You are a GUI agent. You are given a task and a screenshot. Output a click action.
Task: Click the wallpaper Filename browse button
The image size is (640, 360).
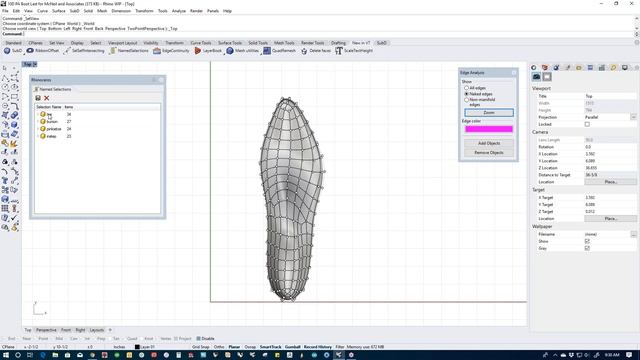point(633,234)
